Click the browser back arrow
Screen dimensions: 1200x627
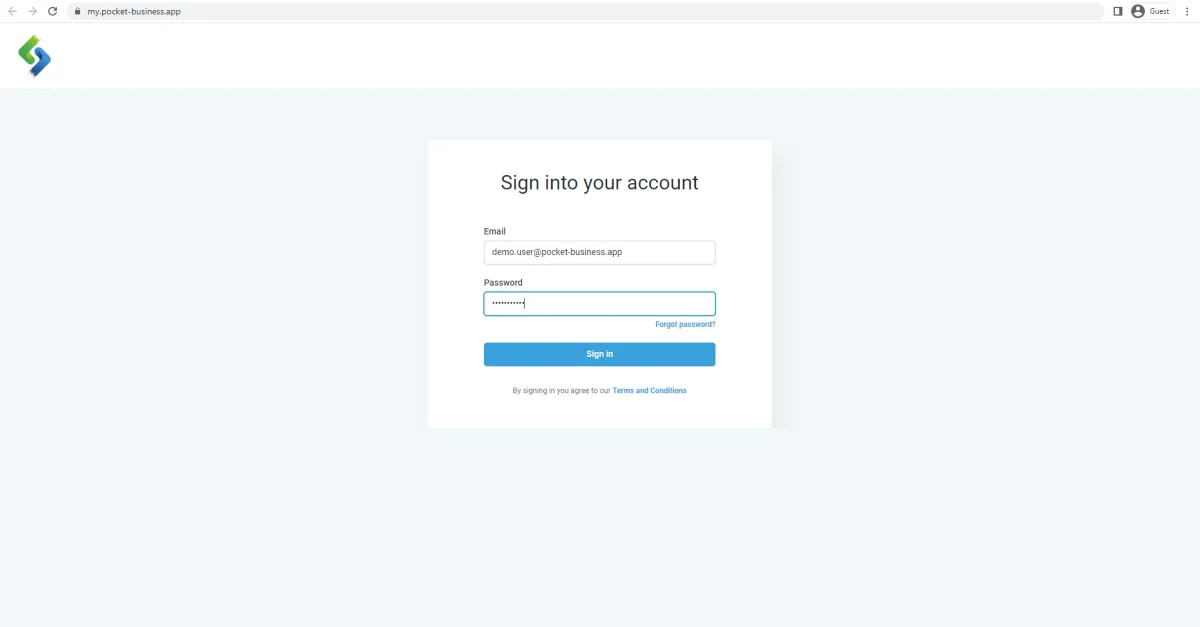(13, 11)
